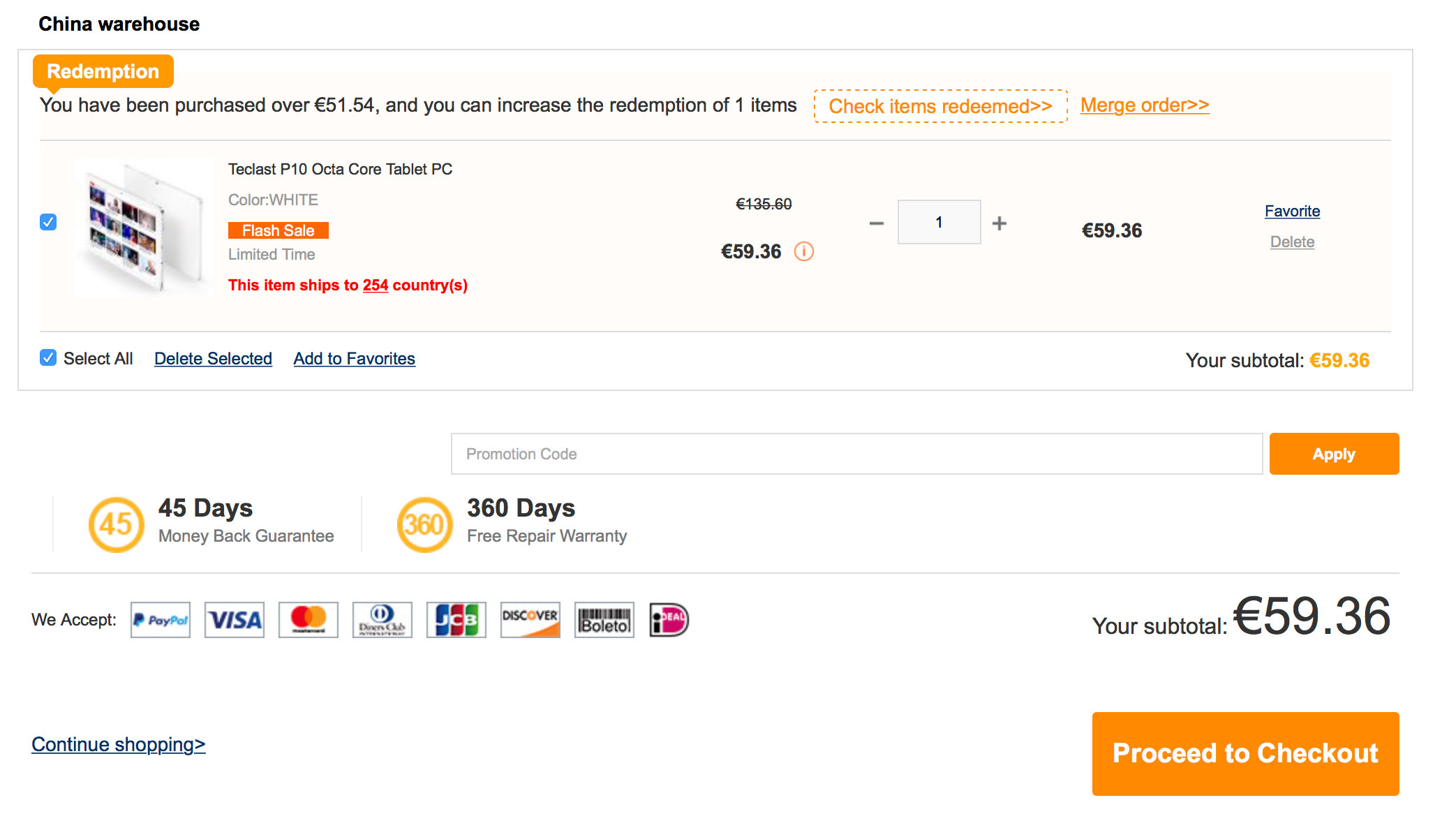1456x814 pixels.
Task: Click Add to Favorites link
Action: pyautogui.click(x=354, y=358)
